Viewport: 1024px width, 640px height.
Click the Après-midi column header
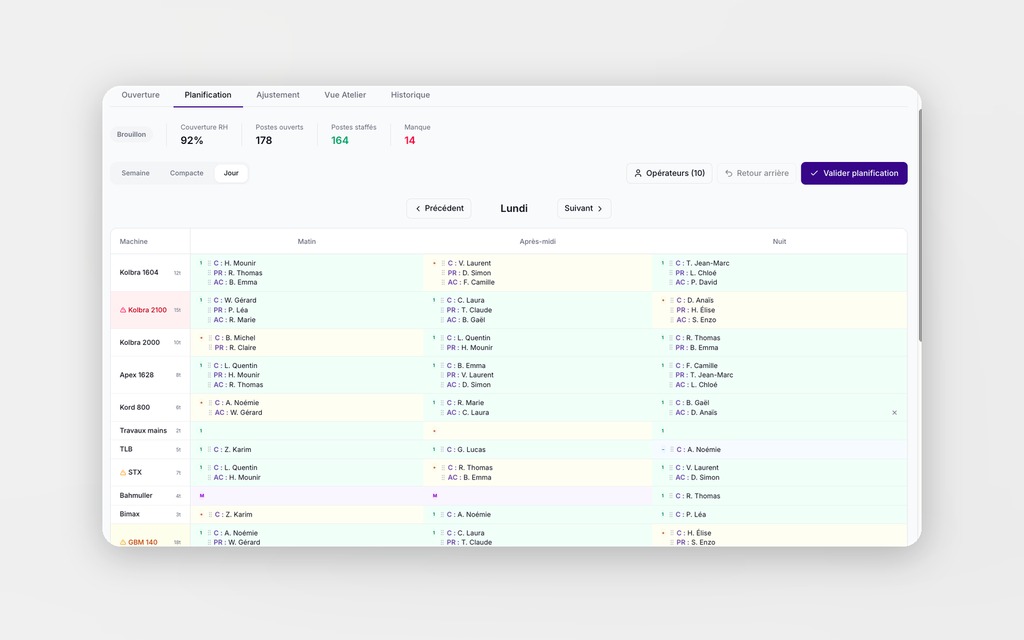pyautogui.click(x=537, y=242)
